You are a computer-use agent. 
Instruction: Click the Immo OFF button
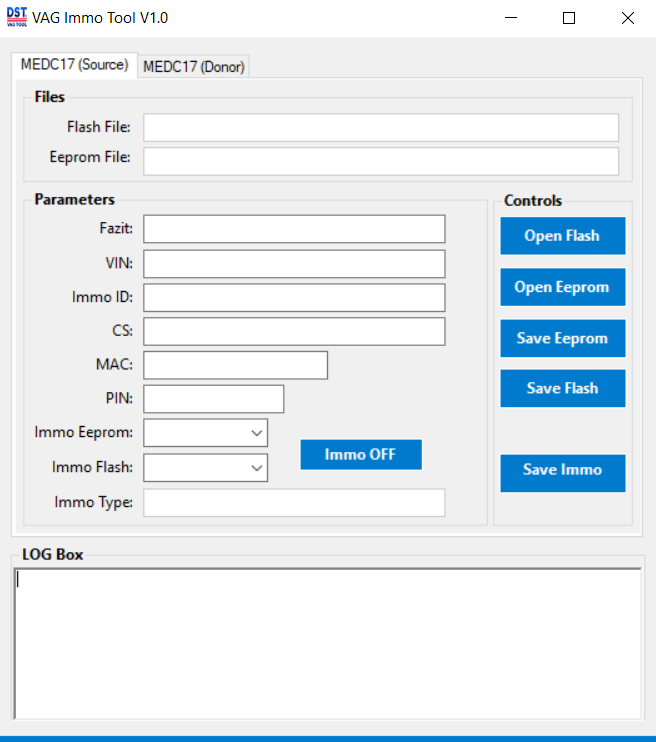point(361,455)
